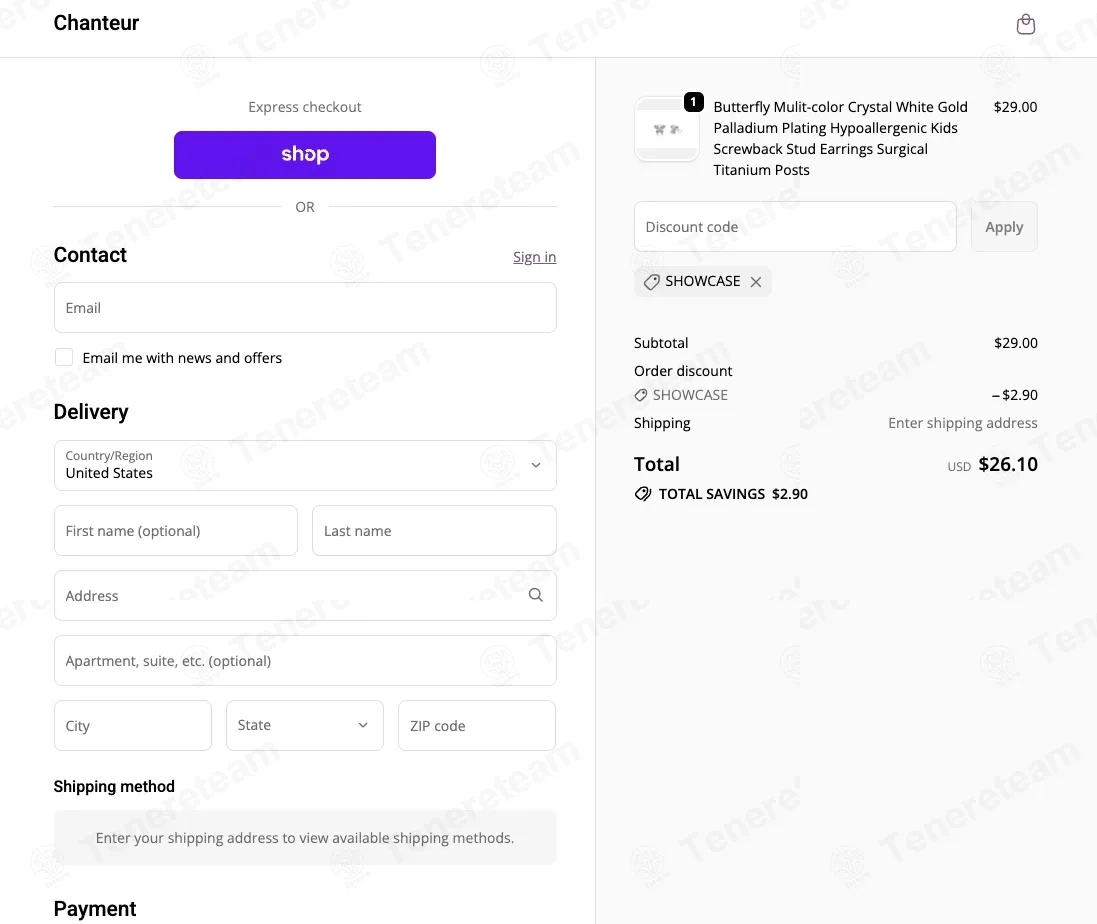Check Email me with news and offers
Viewport: 1097px width, 924px height.
(x=64, y=357)
